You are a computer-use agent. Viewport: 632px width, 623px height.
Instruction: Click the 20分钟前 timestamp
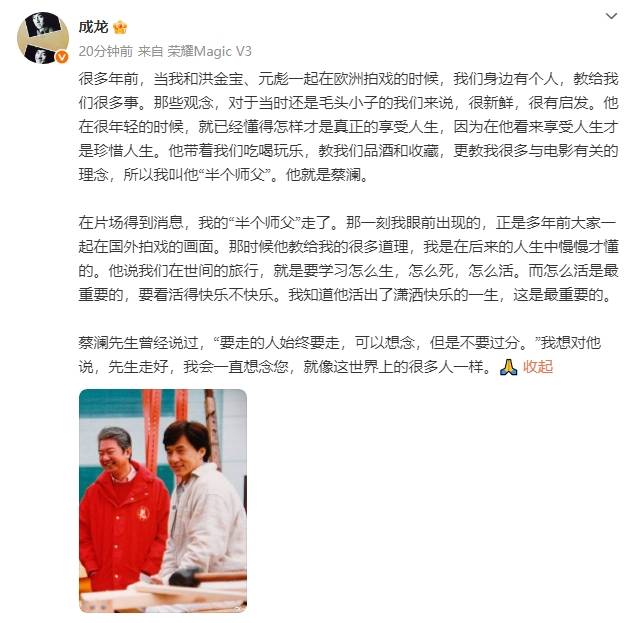[106, 51]
